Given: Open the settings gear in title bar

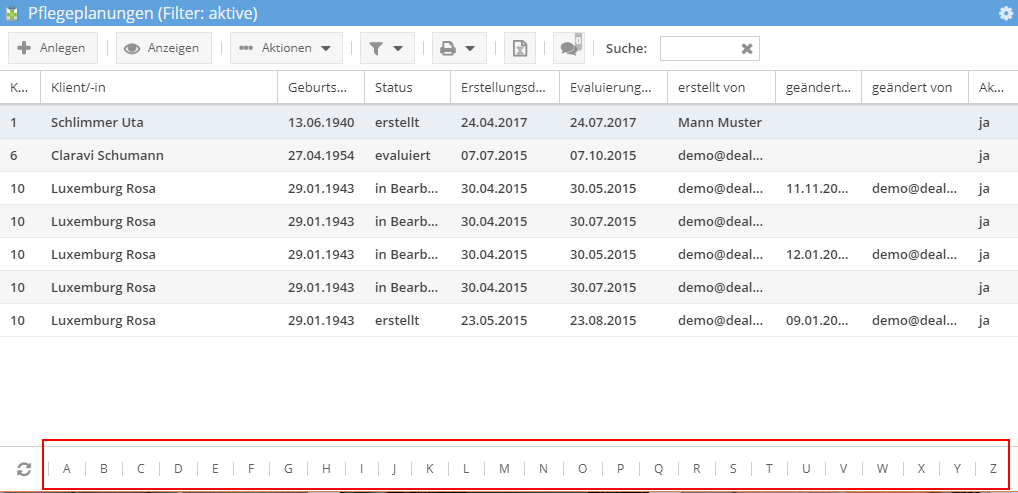Looking at the screenshot, I should click(1005, 13).
